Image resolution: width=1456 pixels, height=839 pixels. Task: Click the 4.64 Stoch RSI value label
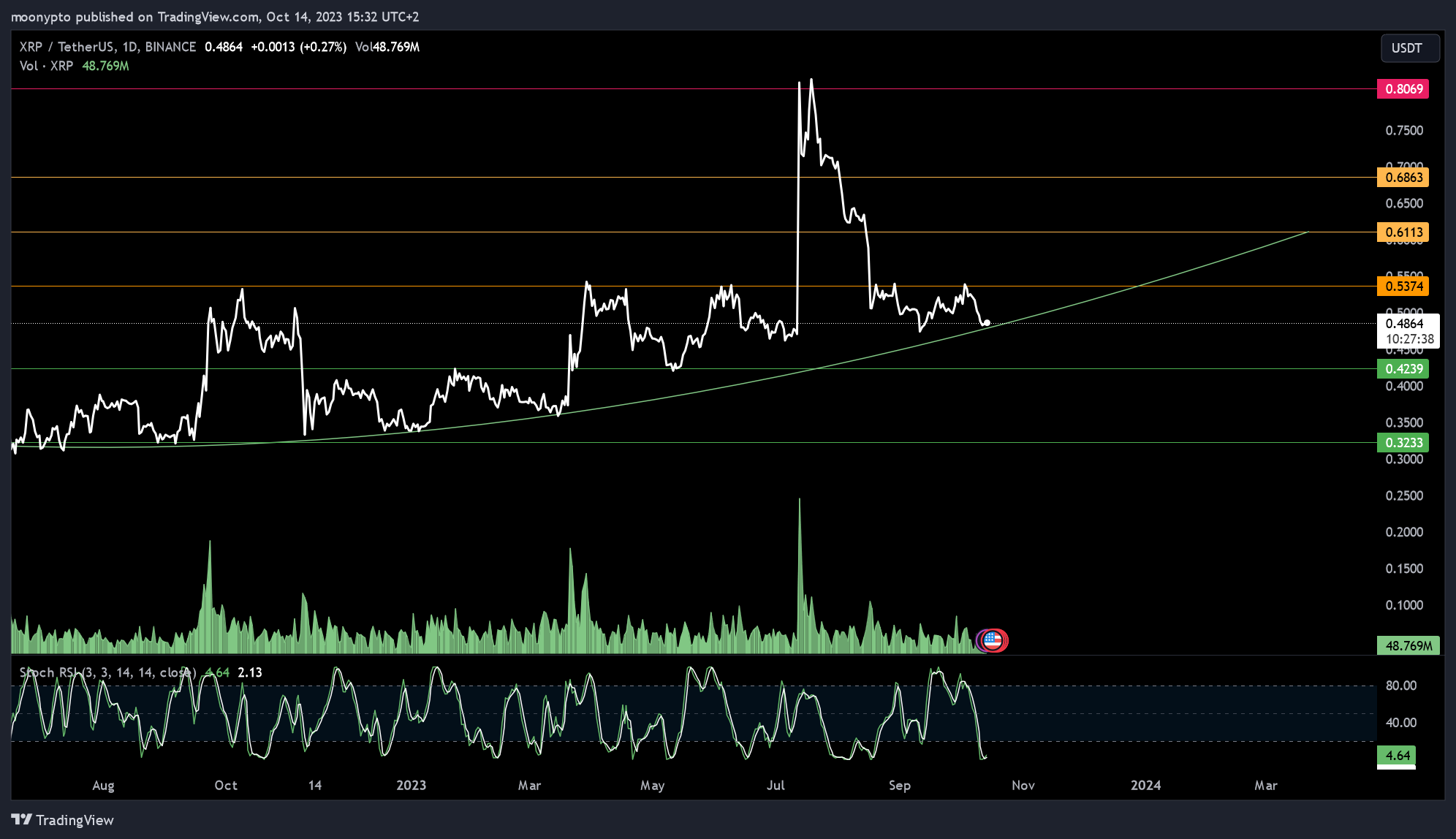[1397, 755]
